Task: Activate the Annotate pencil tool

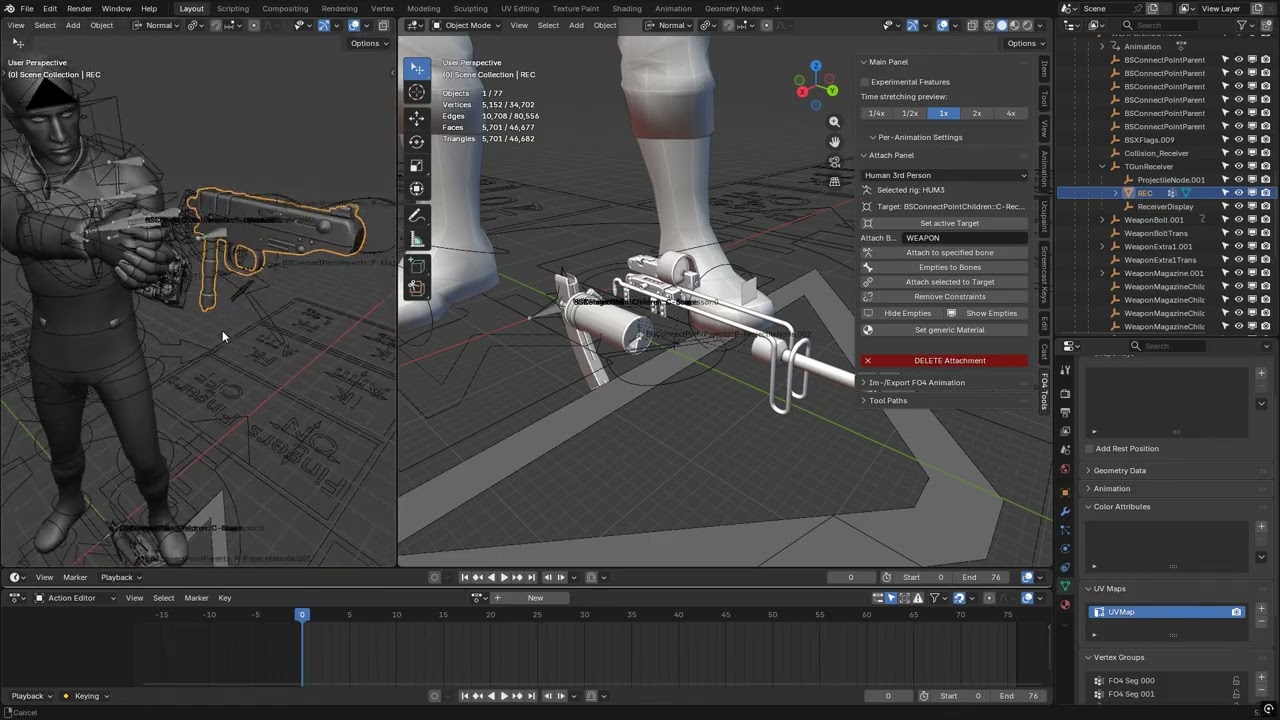Action: (417, 216)
